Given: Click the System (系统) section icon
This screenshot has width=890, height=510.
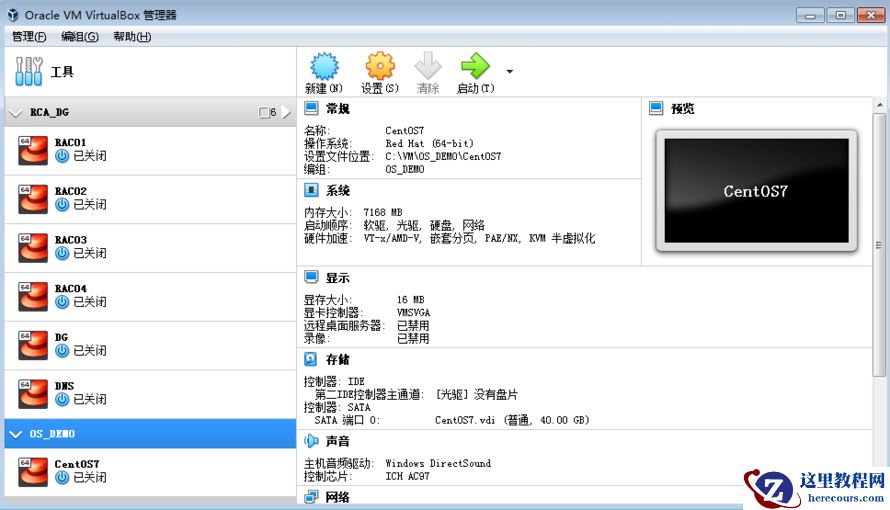Looking at the screenshot, I should pyautogui.click(x=311, y=190).
